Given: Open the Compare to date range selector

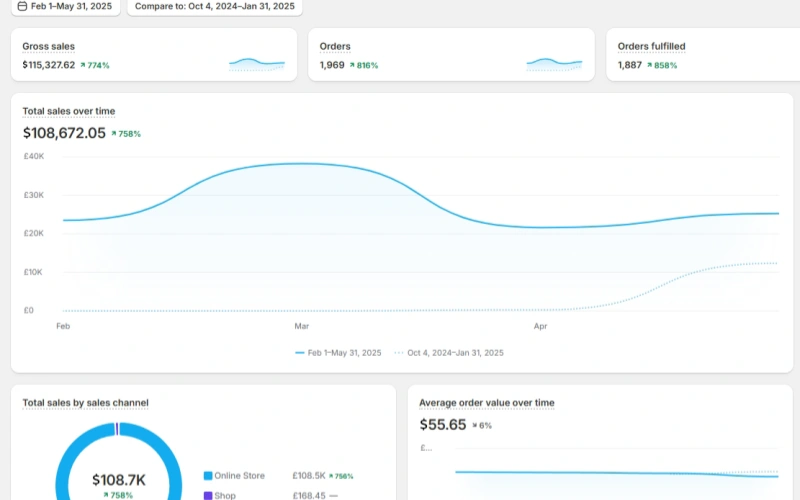Looking at the screenshot, I should [214, 7].
